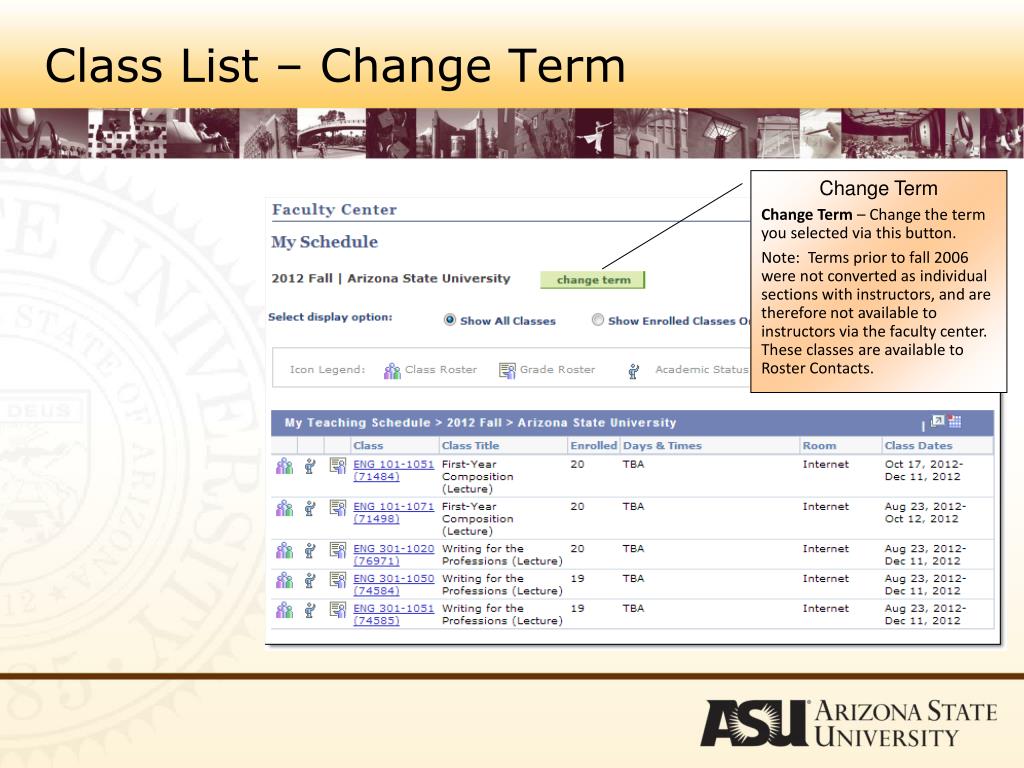Click the Room column header
The width and height of the screenshot is (1024, 768).
click(819, 445)
